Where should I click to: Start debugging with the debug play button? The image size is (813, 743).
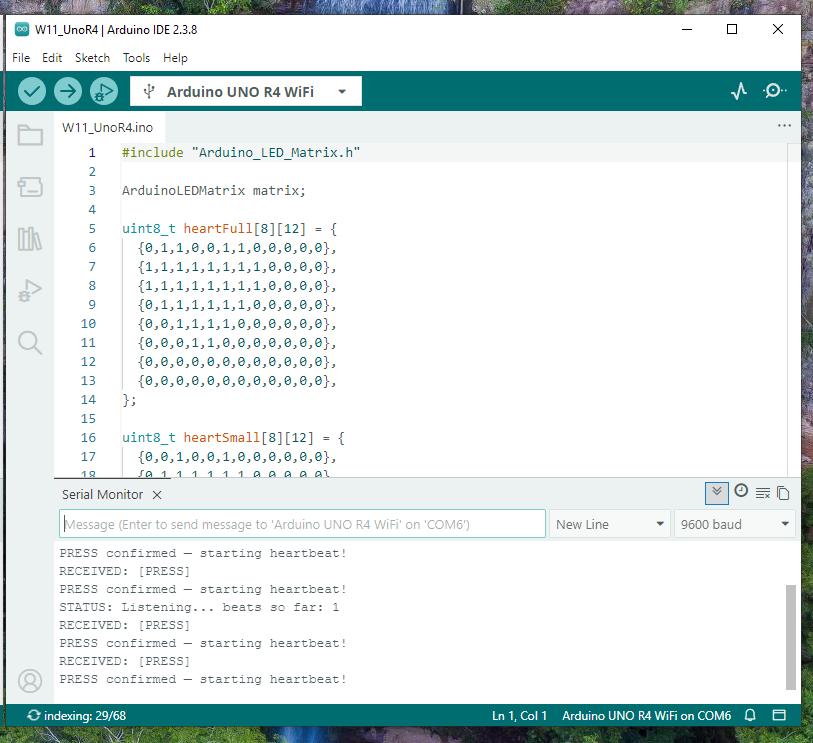[104, 91]
